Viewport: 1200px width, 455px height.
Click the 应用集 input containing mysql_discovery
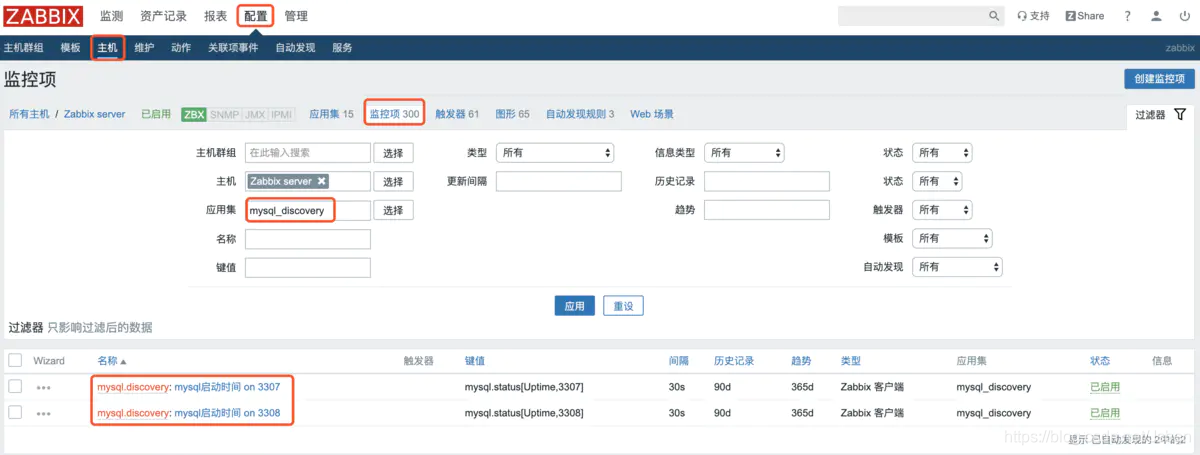point(308,210)
